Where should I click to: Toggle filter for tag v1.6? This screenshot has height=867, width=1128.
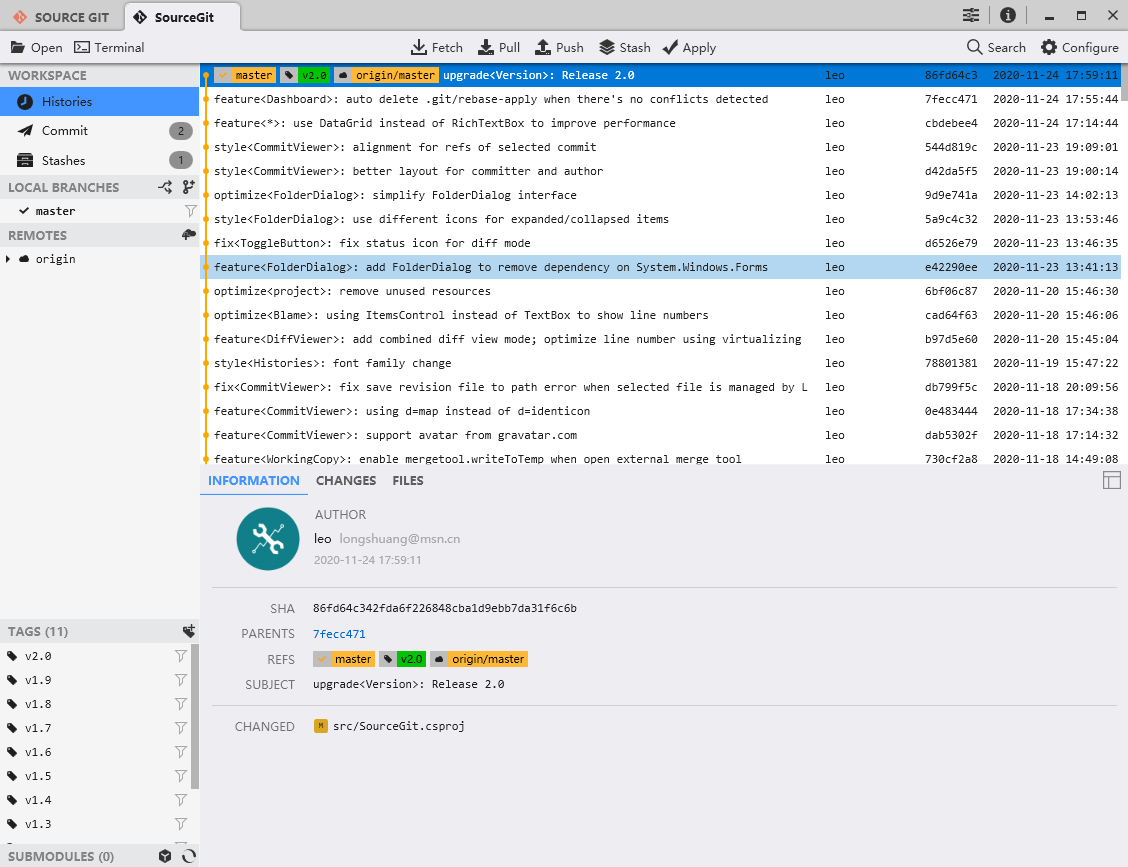coord(181,752)
